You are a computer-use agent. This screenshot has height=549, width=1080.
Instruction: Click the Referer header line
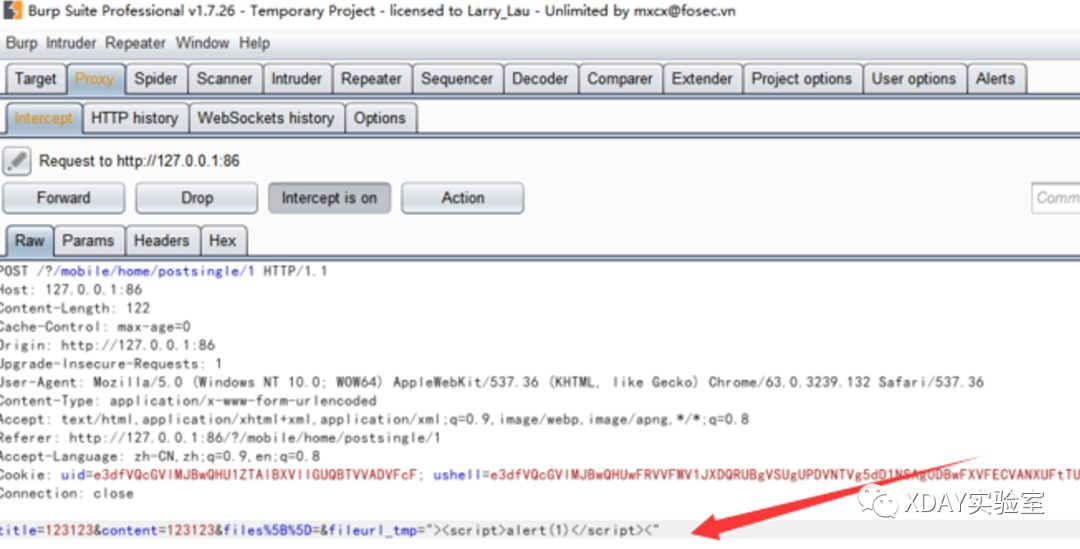(x=220, y=438)
